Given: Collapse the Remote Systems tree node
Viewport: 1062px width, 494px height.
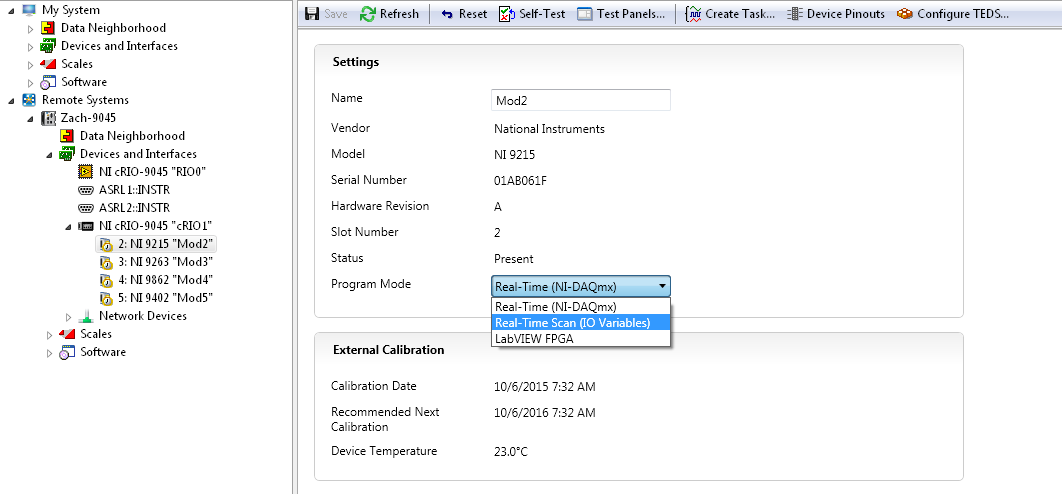Looking at the screenshot, I should tap(12, 100).
